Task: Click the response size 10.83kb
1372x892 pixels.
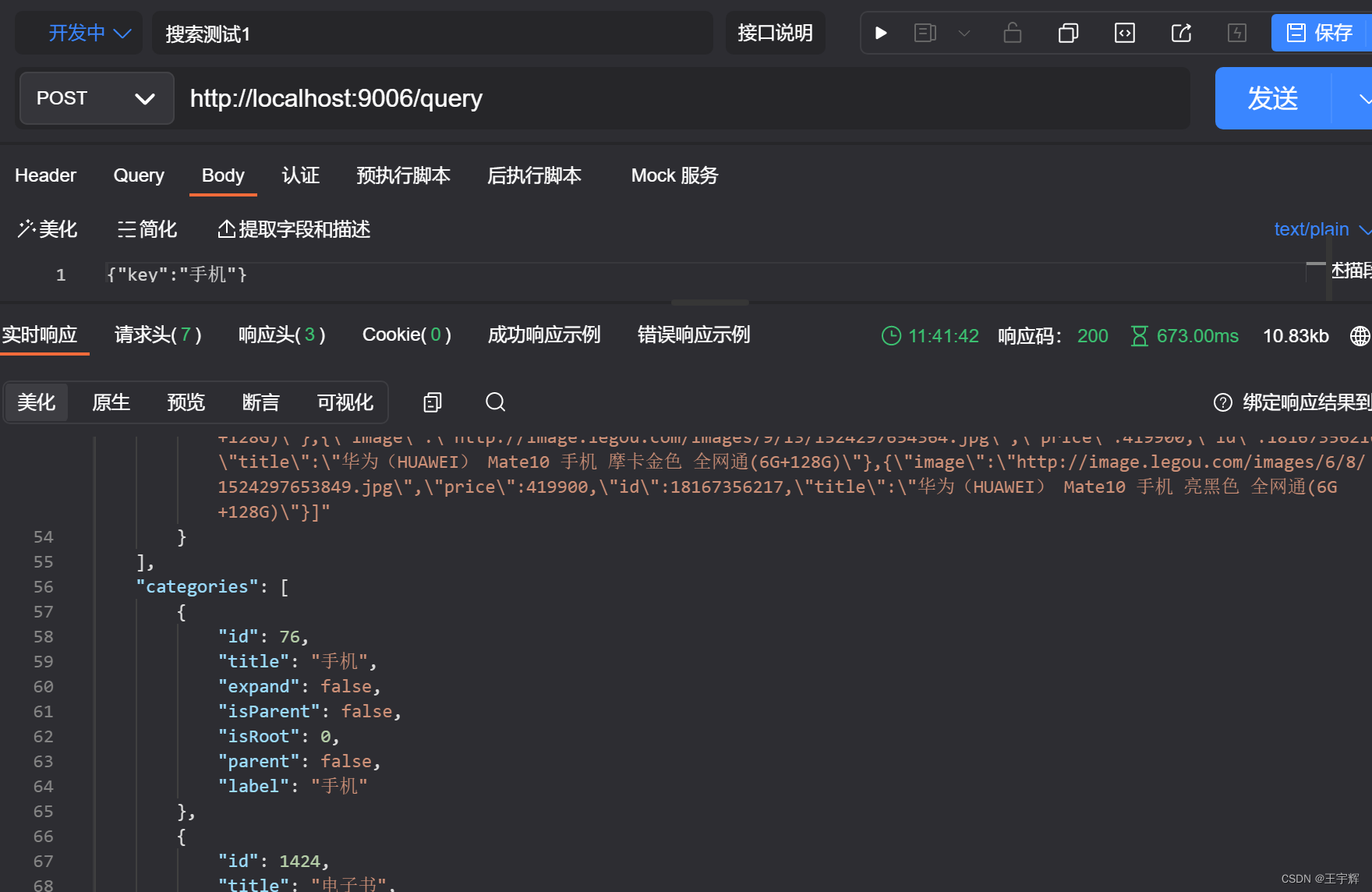Action: point(1296,336)
